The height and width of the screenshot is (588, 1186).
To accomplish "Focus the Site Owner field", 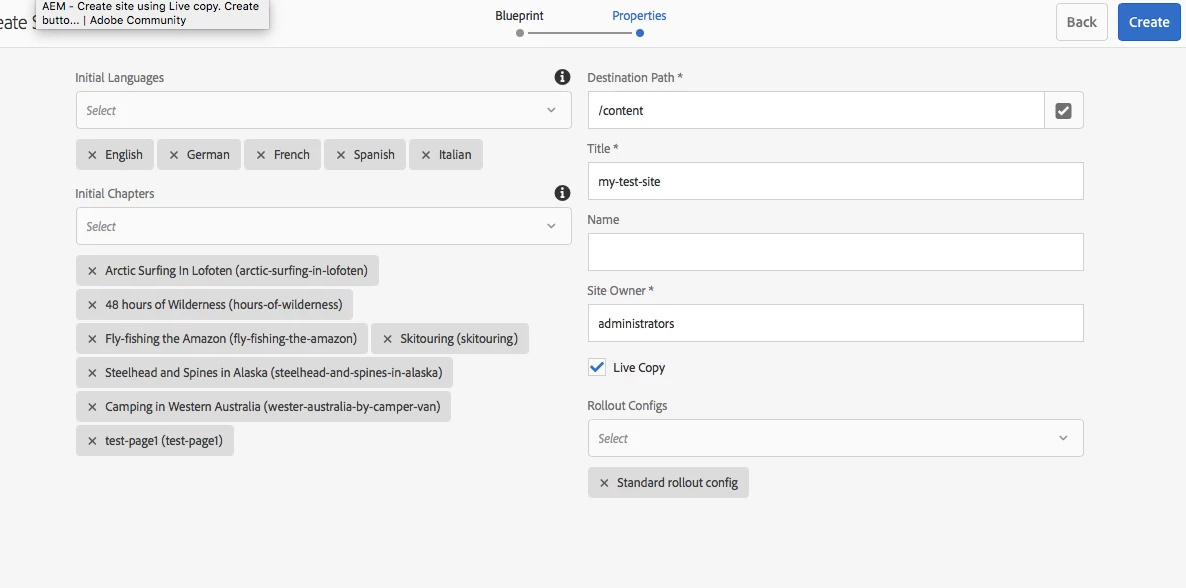I will pos(835,323).
